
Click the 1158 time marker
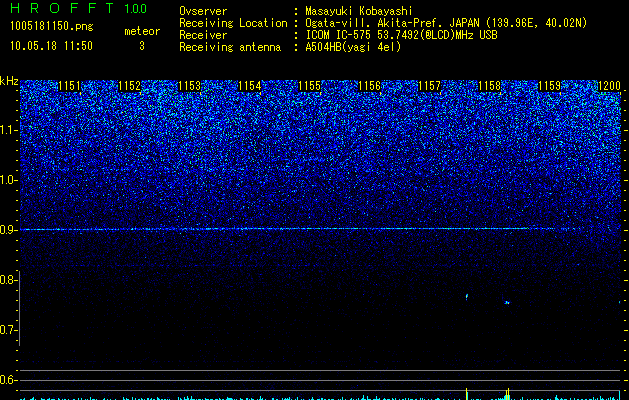(490, 86)
